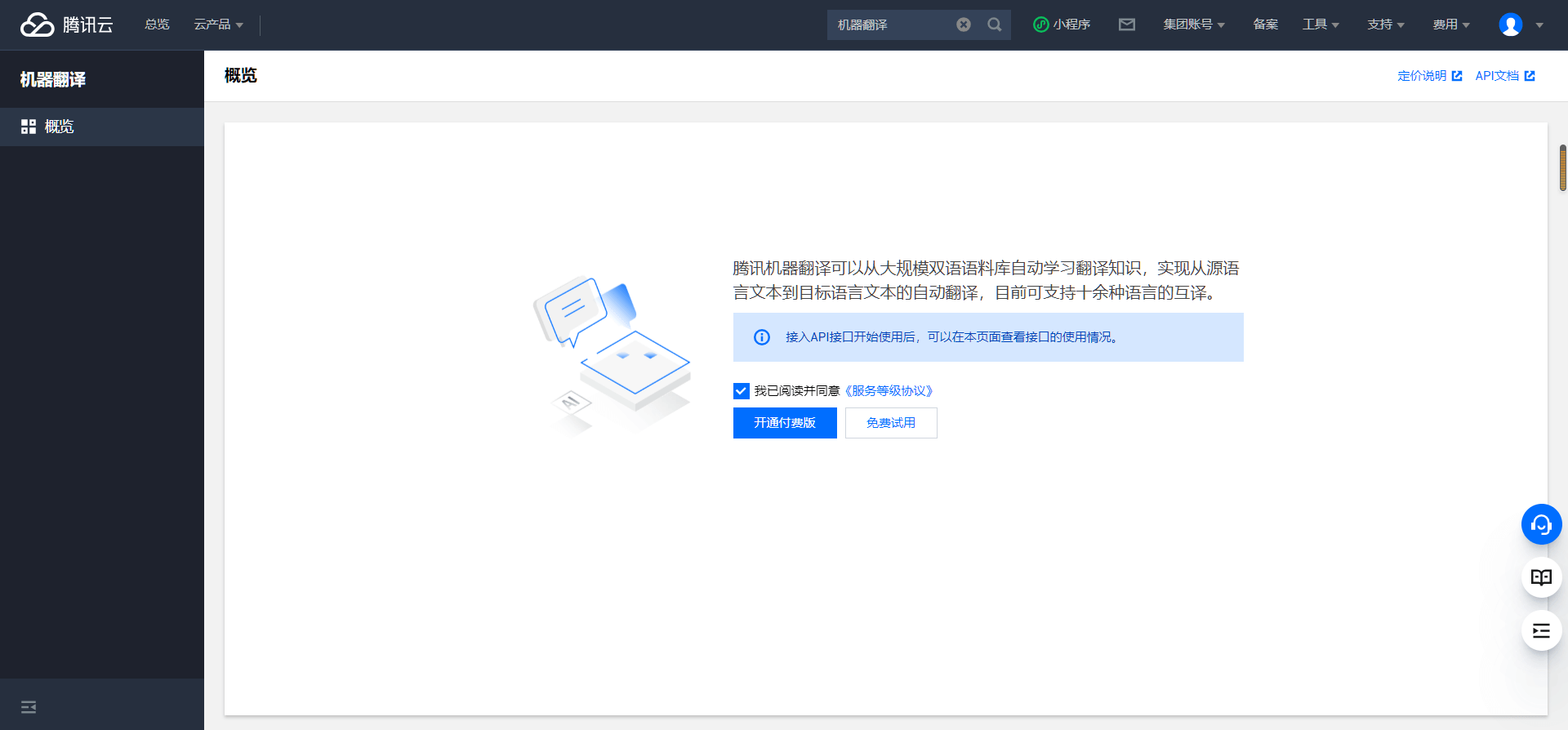The width and height of the screenshot is (1568, 730).
Task: Open the 《服务等级协议》 link
Action: (889, 391)
